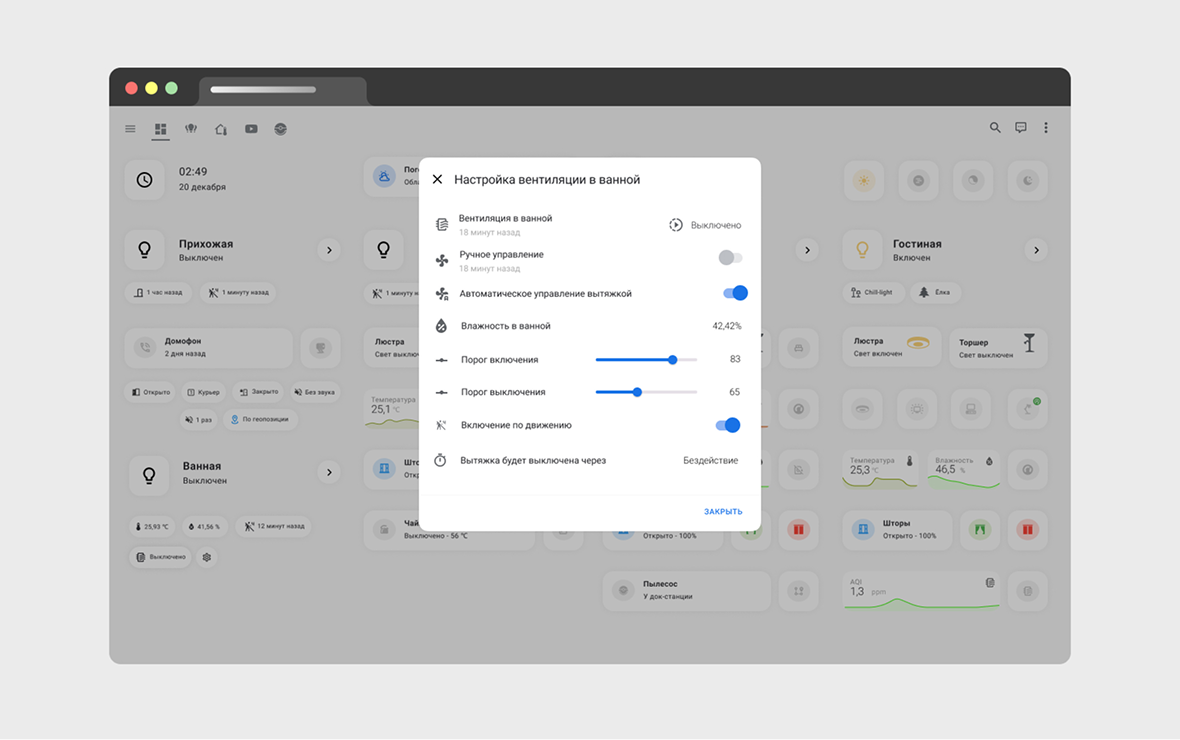Activate the sun scene button above Гостиная
This screenshot has height=740, width=1180.
(x=863, y=181)
